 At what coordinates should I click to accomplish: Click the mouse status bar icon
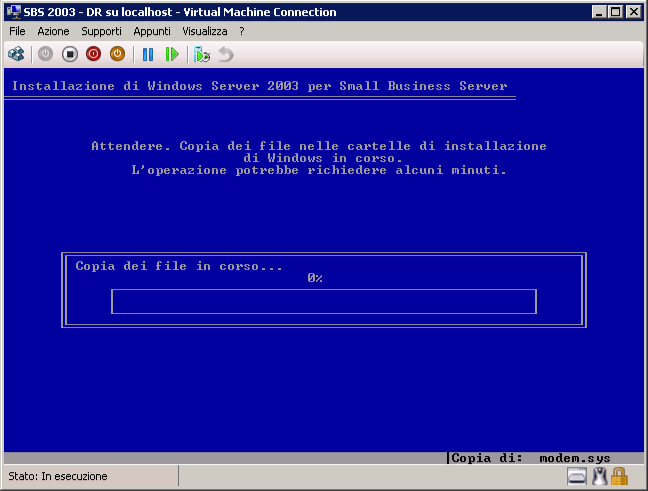click(x=599, y=477)
